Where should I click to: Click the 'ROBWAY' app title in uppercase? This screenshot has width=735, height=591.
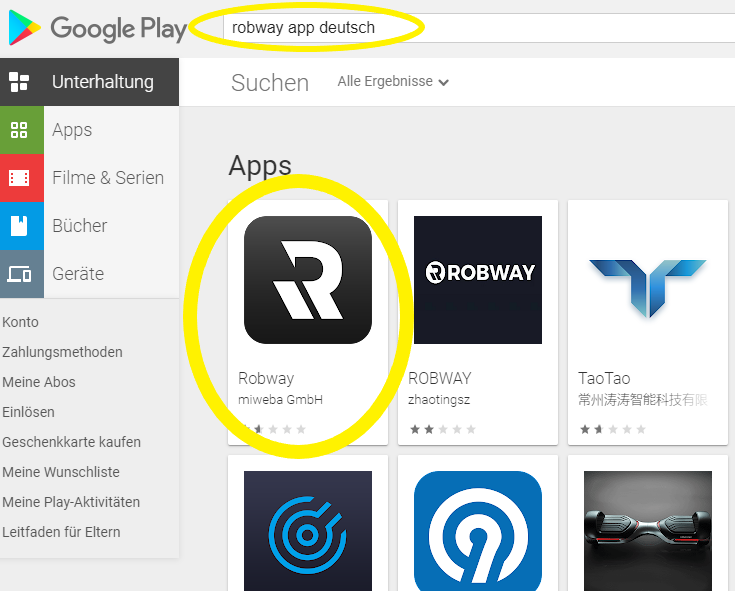(x=440, y=378)
